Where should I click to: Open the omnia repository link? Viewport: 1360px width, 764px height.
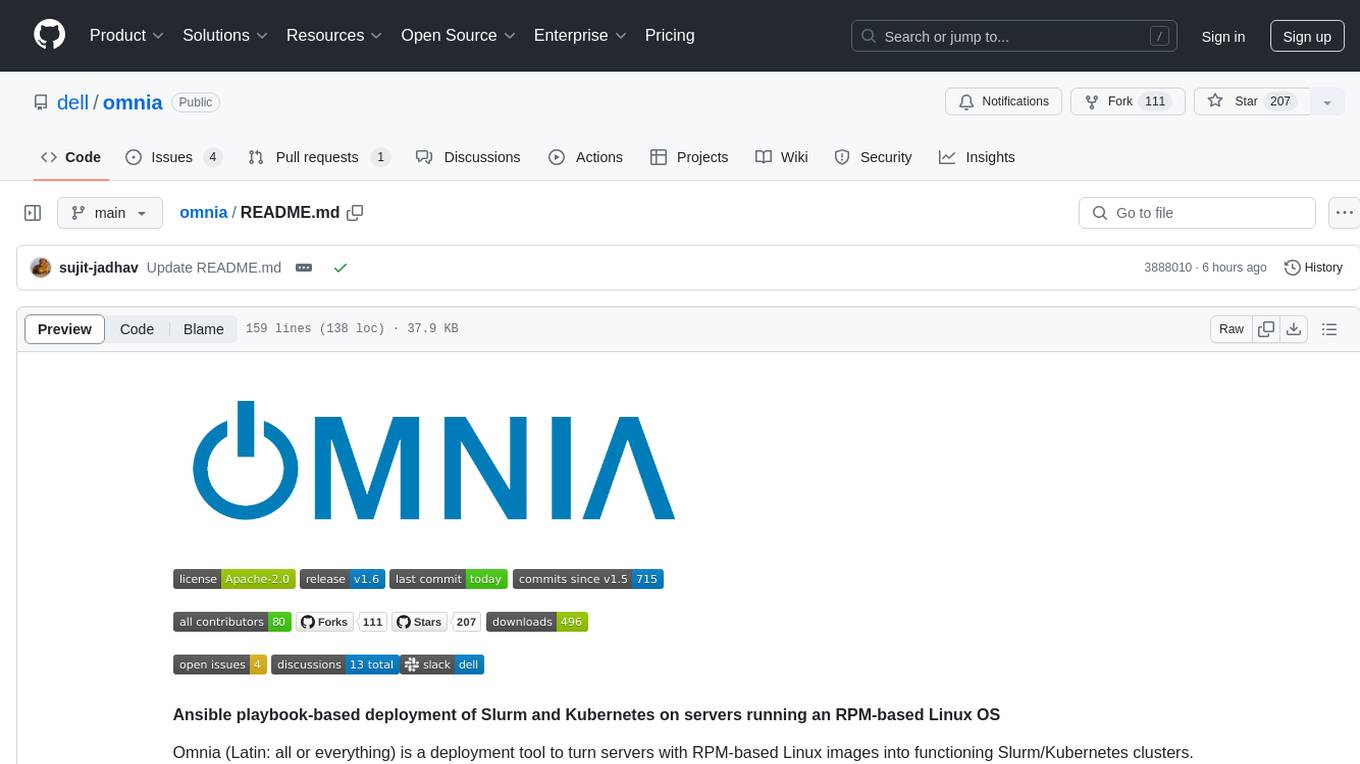tap(132, 102)
